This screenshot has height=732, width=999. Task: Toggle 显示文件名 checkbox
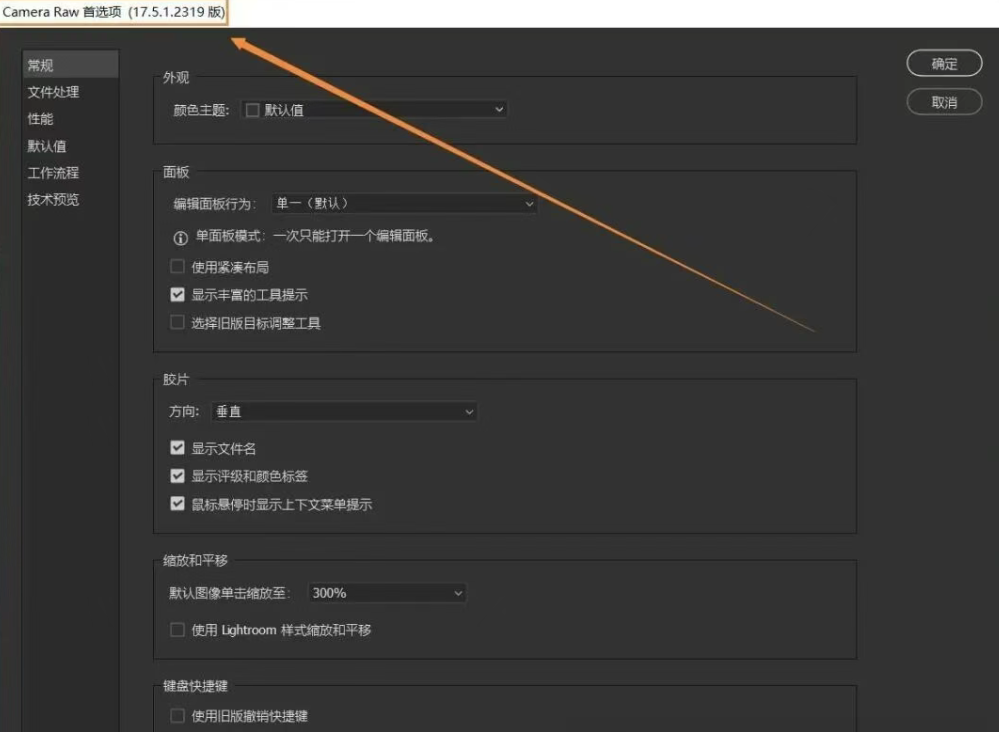[x=178, y=449]
